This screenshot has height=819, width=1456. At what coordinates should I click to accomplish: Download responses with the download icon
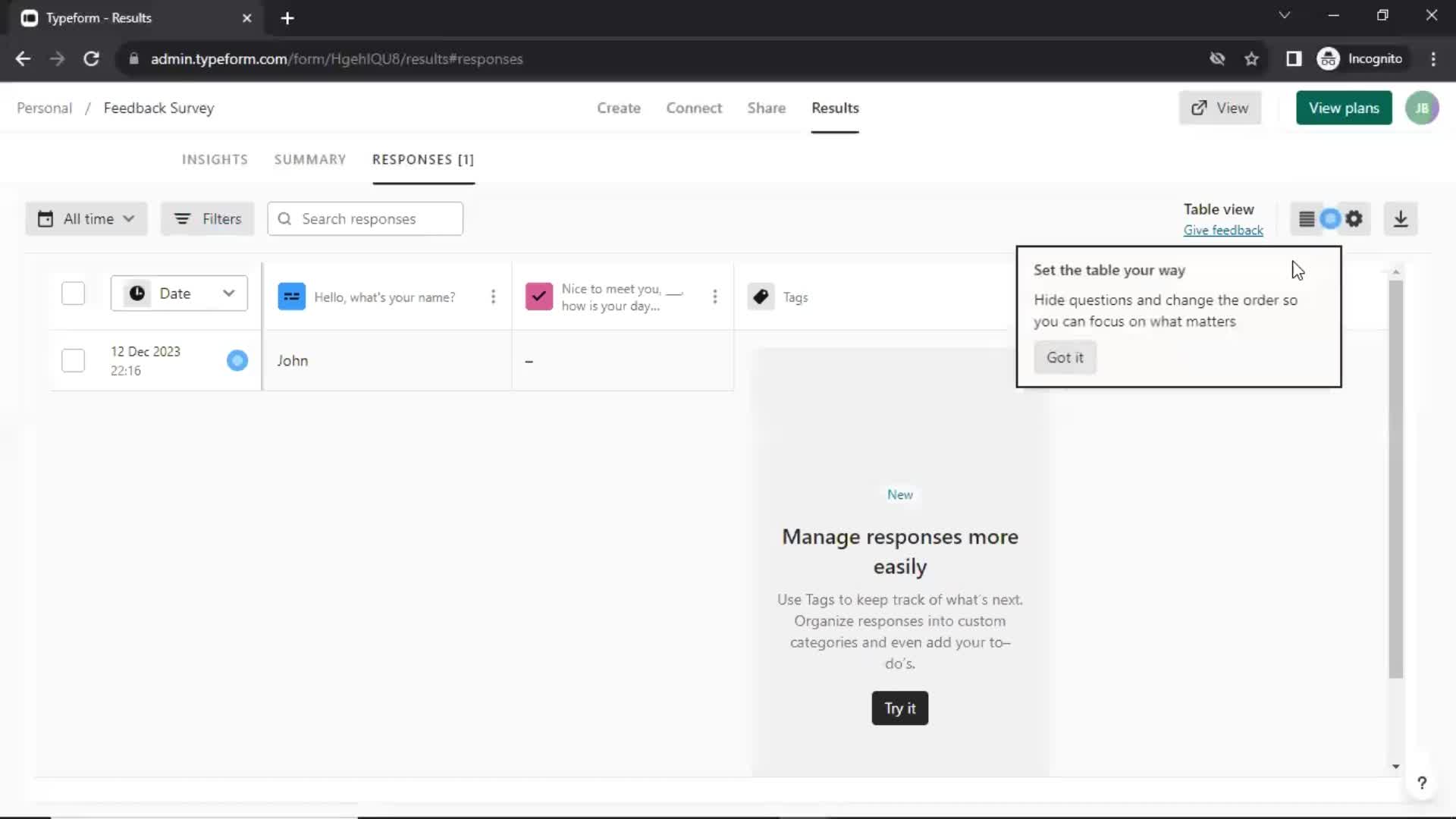coord(1401,219)
